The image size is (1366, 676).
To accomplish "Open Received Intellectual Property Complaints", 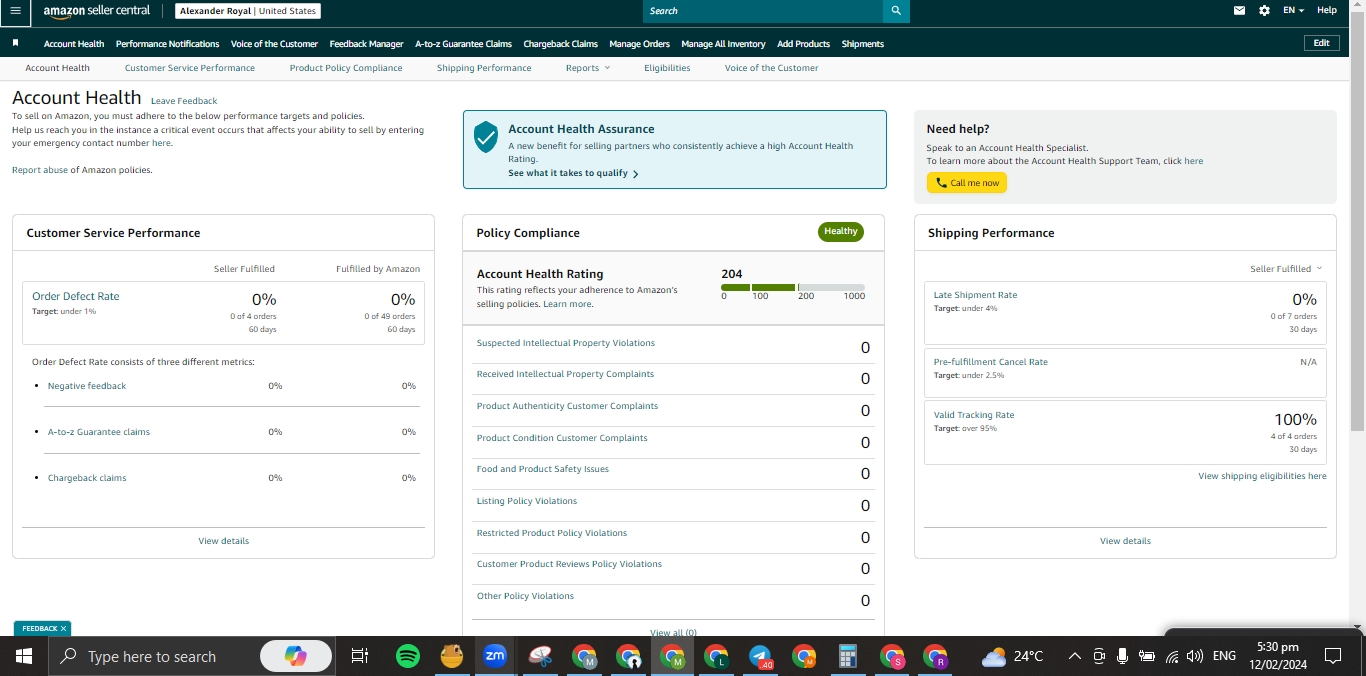I will 565,374.
